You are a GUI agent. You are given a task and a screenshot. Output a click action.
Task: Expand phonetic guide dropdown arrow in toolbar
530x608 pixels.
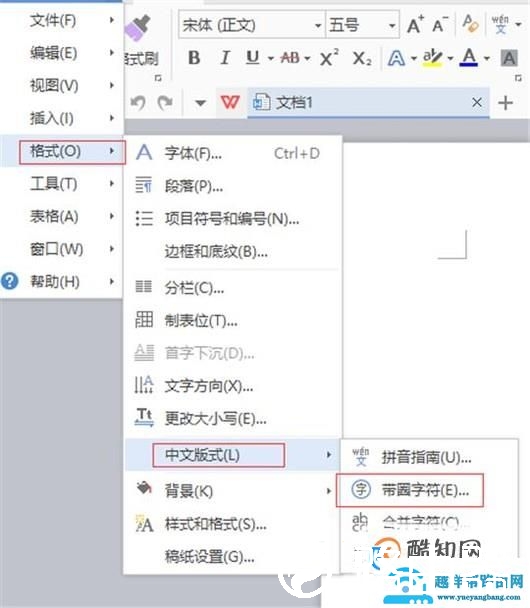[518, 24]
